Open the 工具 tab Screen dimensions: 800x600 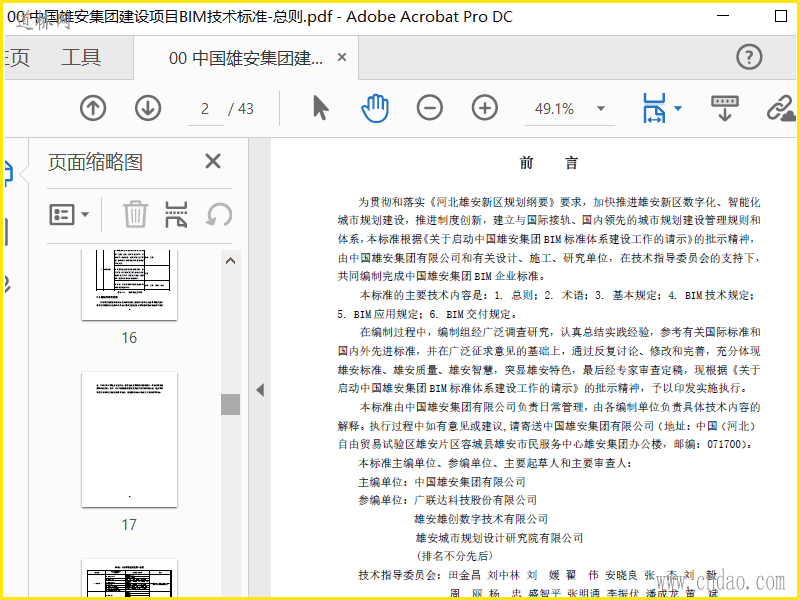[x=81, y=57]
